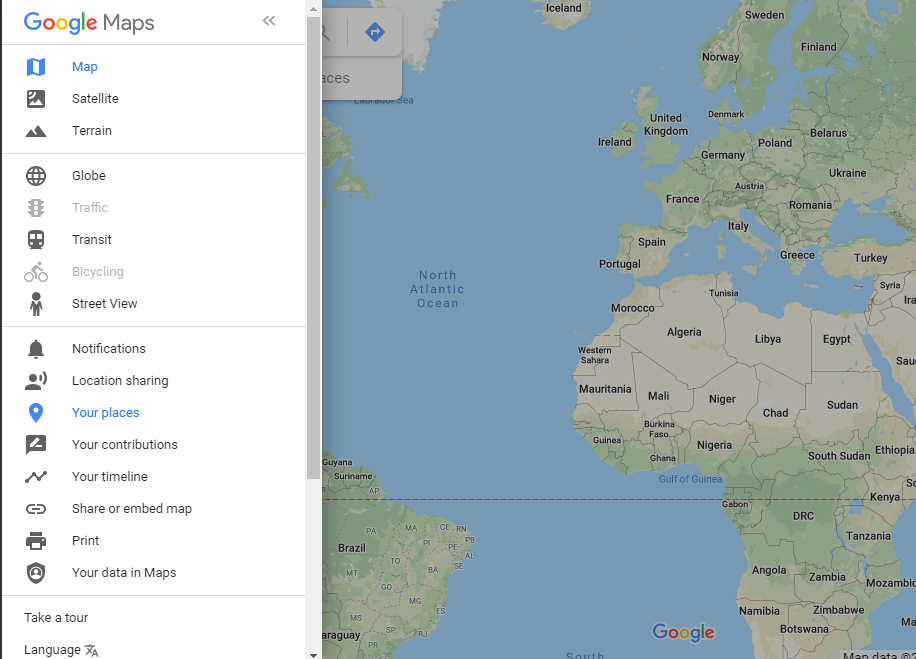This screenshot has width=916, height=659.
Task: Click the Street View pegman icon
Action: tap(36, 304)
